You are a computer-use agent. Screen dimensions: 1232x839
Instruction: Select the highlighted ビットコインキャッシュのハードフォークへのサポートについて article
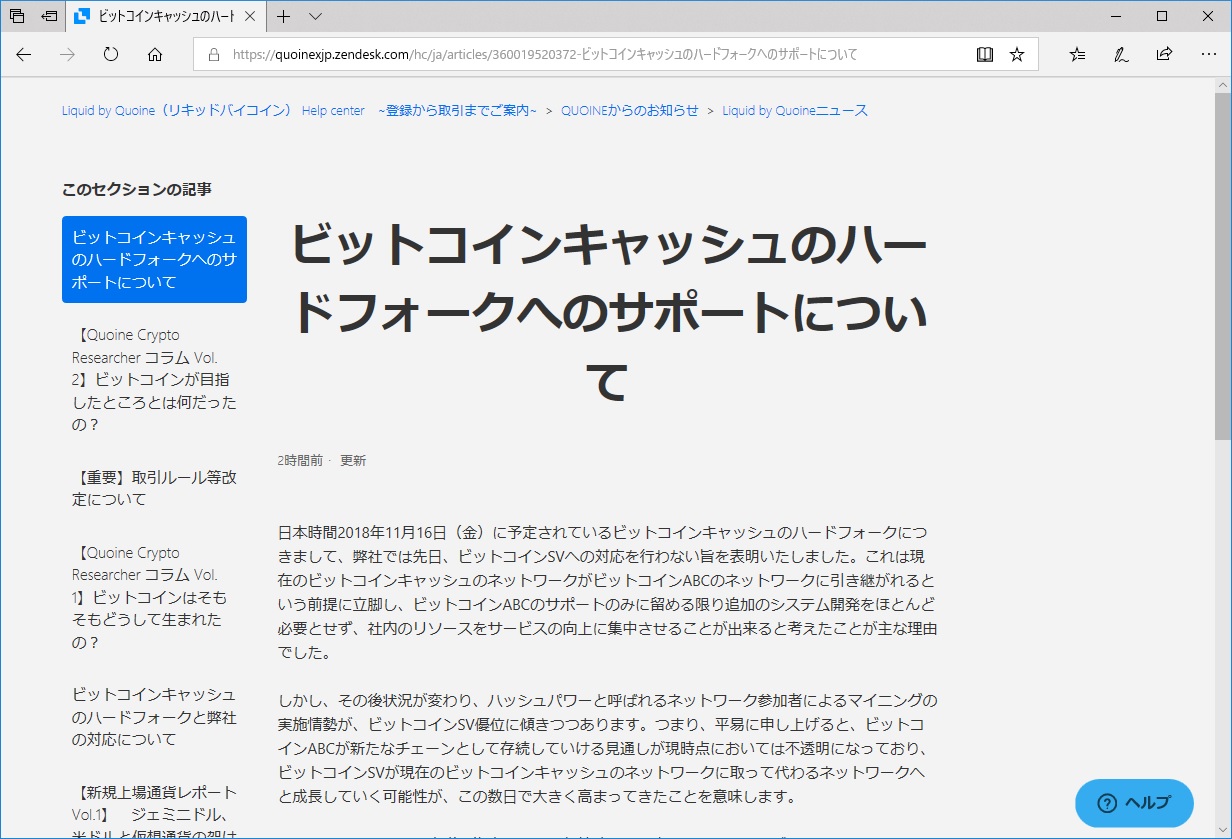pos(155,259)
